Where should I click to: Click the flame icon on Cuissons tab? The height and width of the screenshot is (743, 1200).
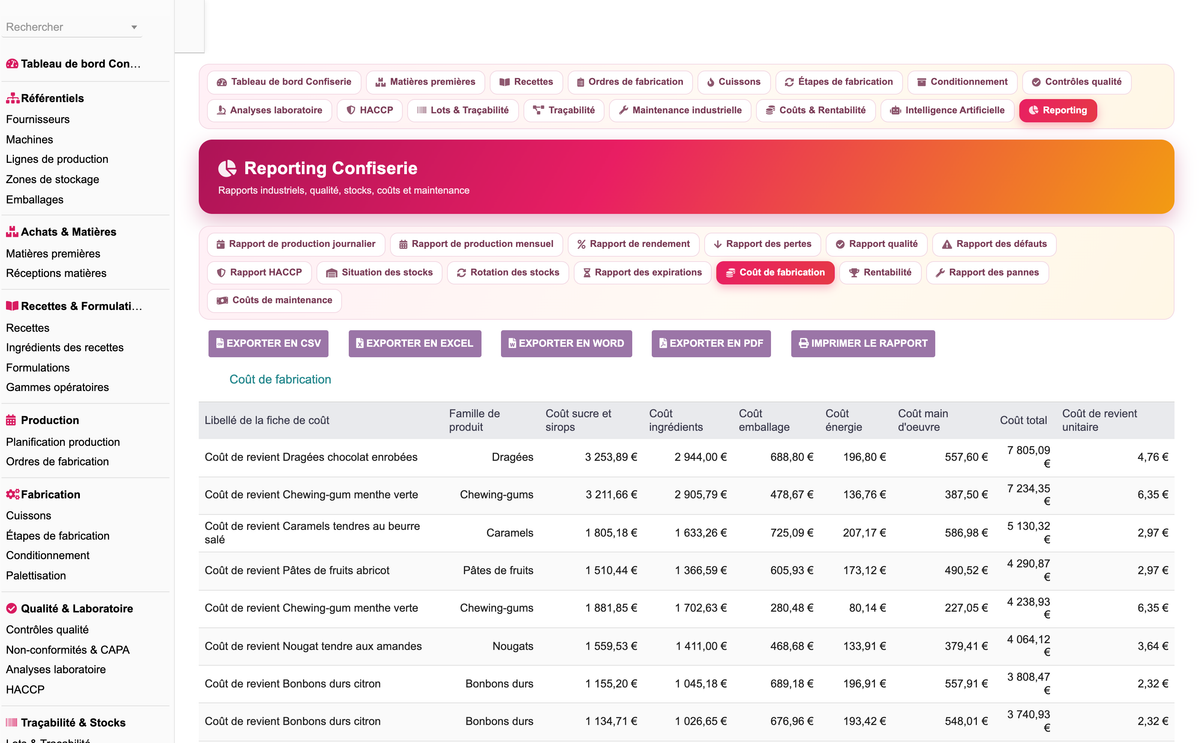(x=711, y=82)
